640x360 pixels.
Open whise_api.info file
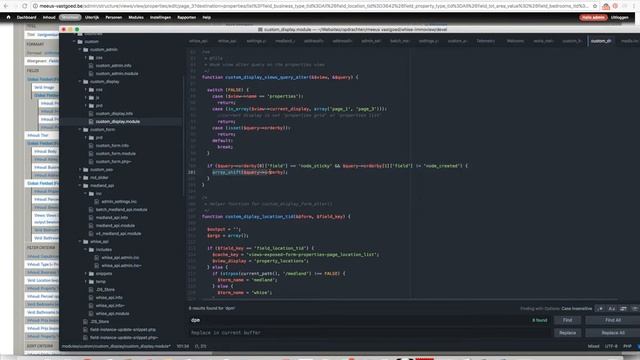coord(109,298)
